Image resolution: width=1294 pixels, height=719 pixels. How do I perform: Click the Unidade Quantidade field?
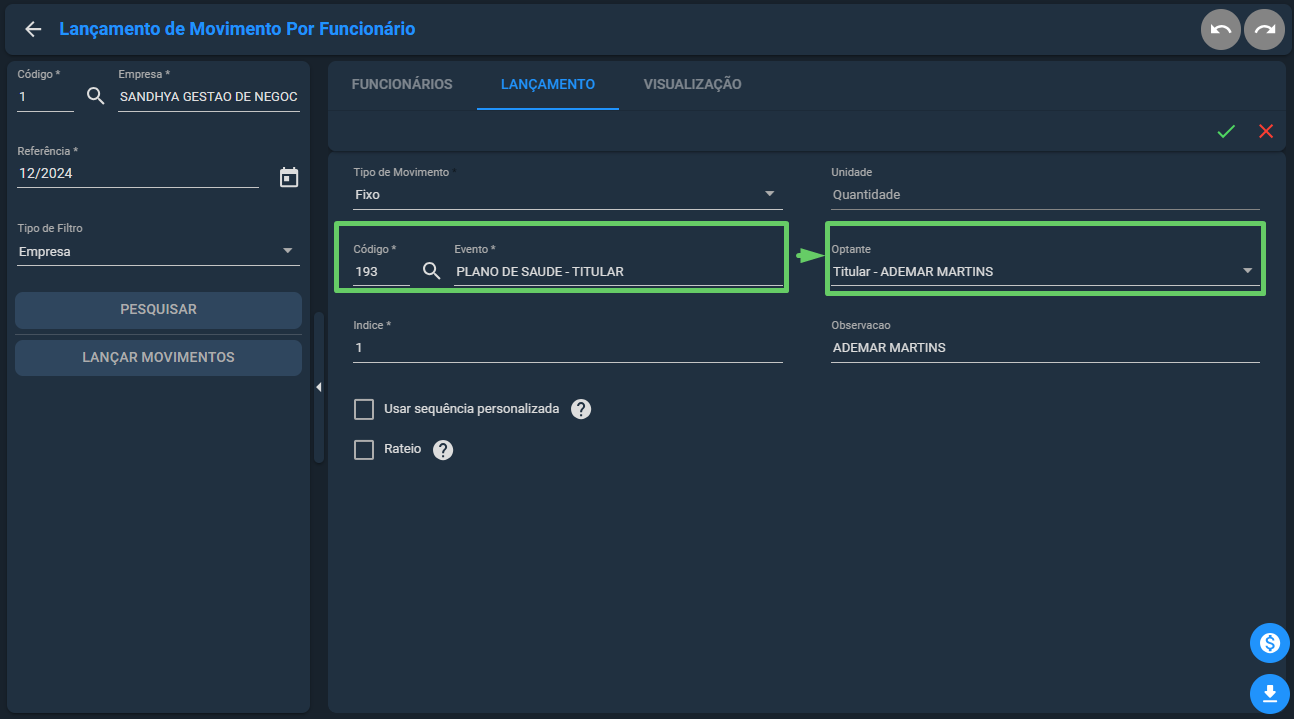1045,195
